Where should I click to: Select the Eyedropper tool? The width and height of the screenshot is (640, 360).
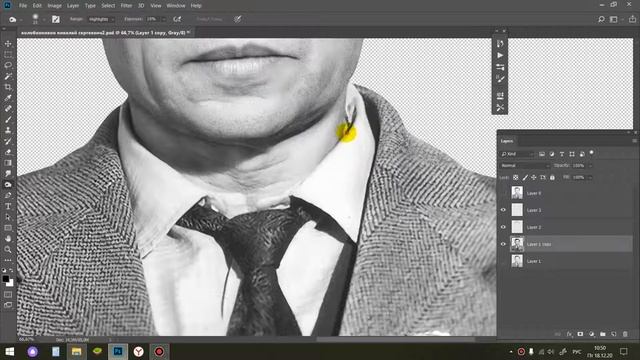8,98
